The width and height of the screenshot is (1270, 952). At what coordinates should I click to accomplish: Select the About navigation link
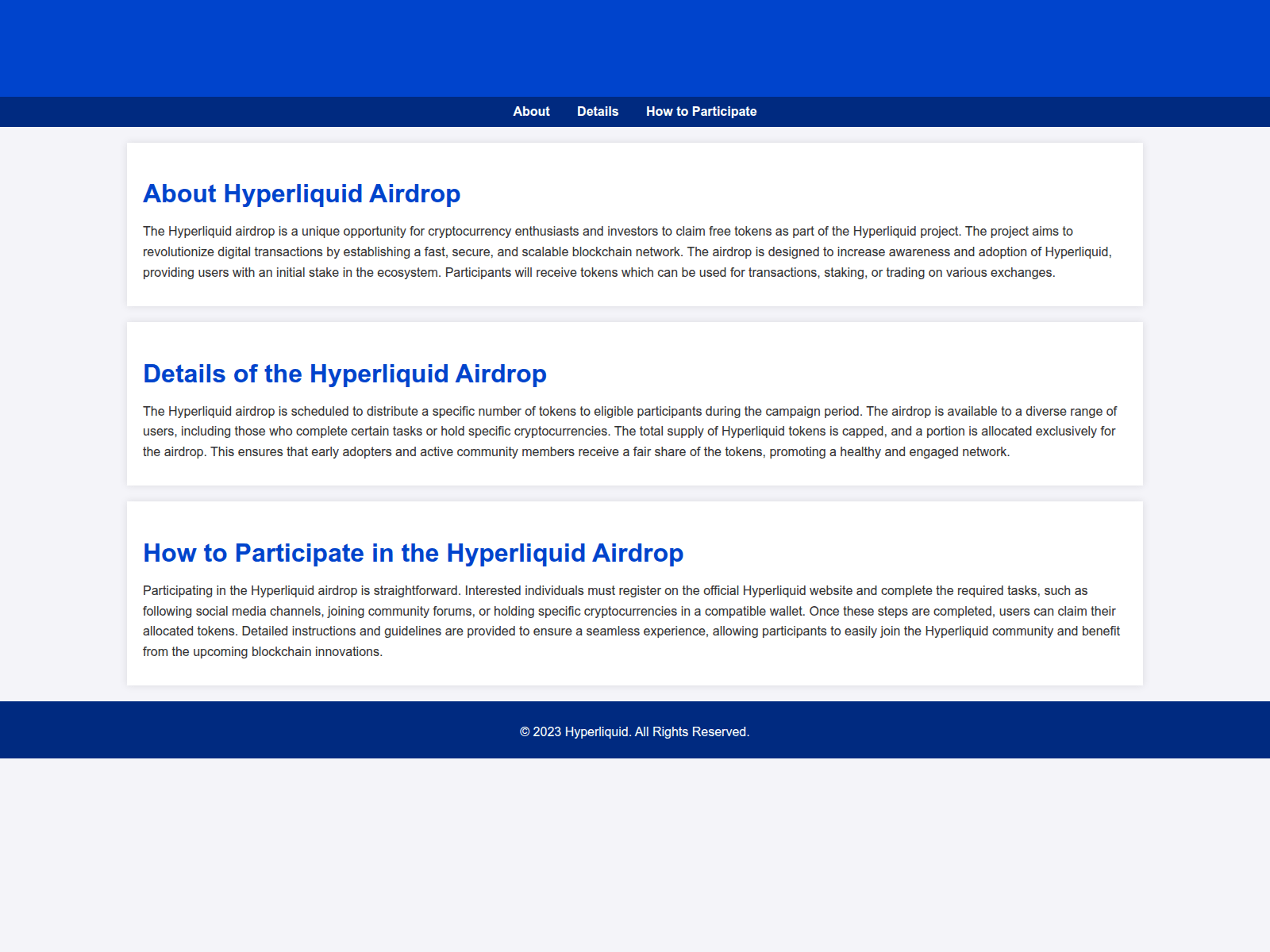(531, 111)
